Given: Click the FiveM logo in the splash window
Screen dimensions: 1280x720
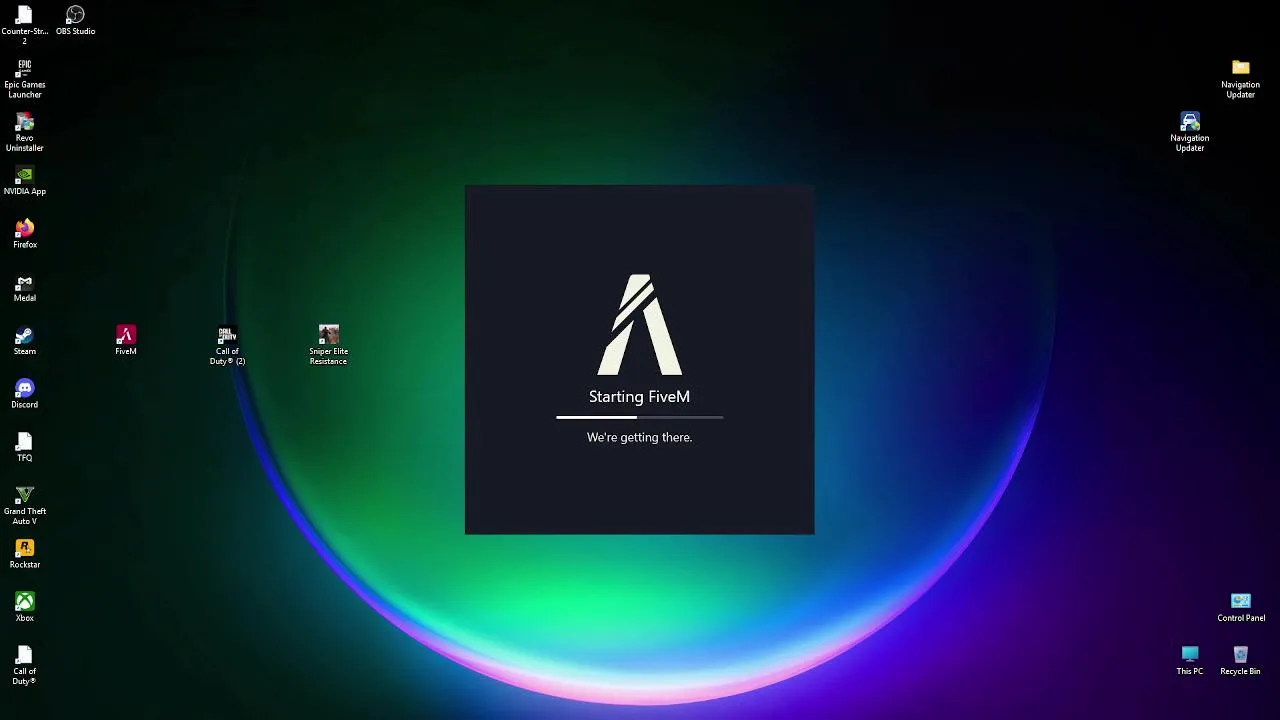Looking at the screenshot, I should tap(640, 325).
